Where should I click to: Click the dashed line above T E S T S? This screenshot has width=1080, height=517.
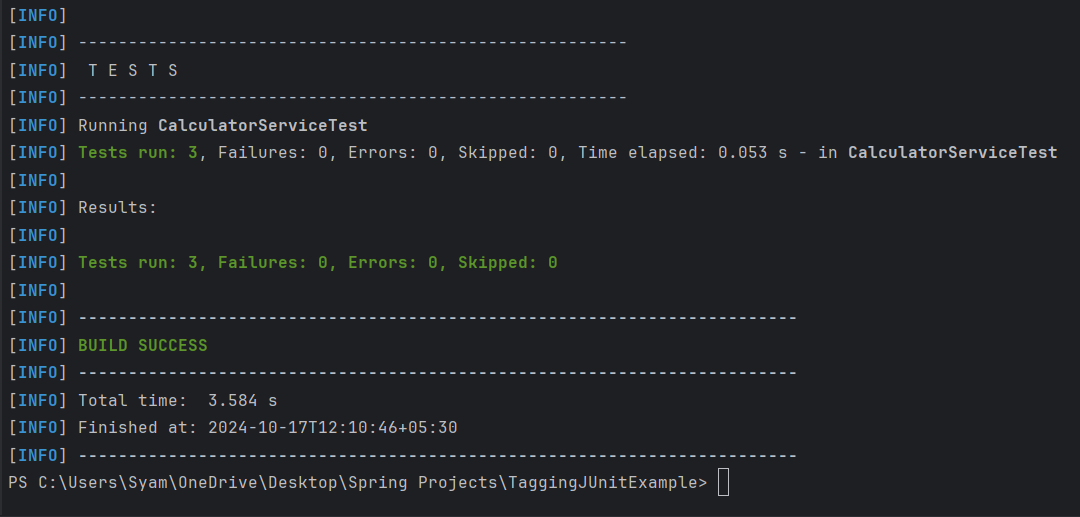pos(352,43)
